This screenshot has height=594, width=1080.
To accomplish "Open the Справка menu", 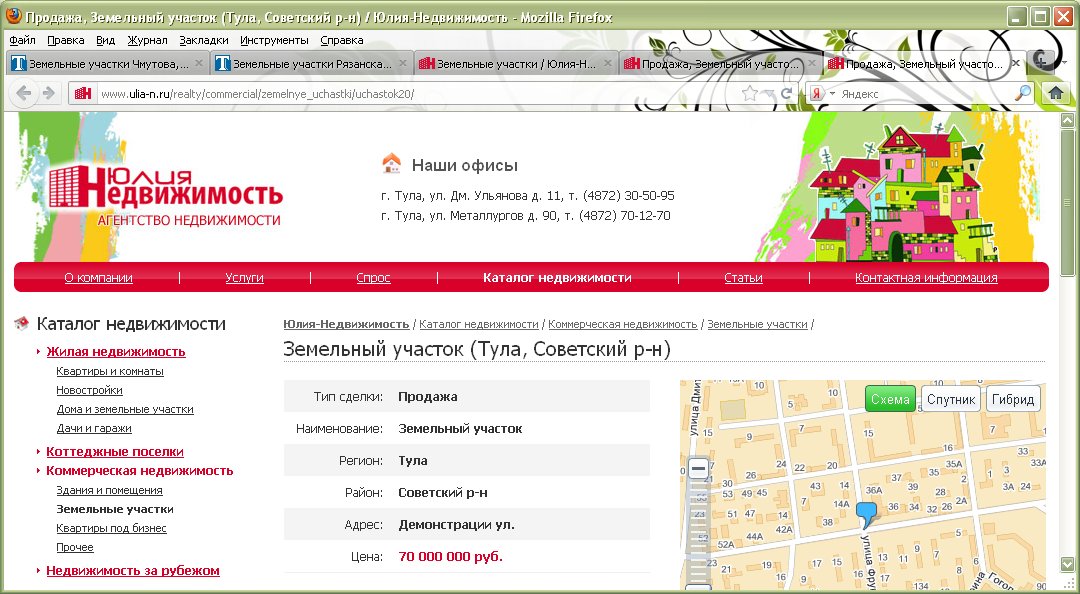I will click(x=342, y=40).
